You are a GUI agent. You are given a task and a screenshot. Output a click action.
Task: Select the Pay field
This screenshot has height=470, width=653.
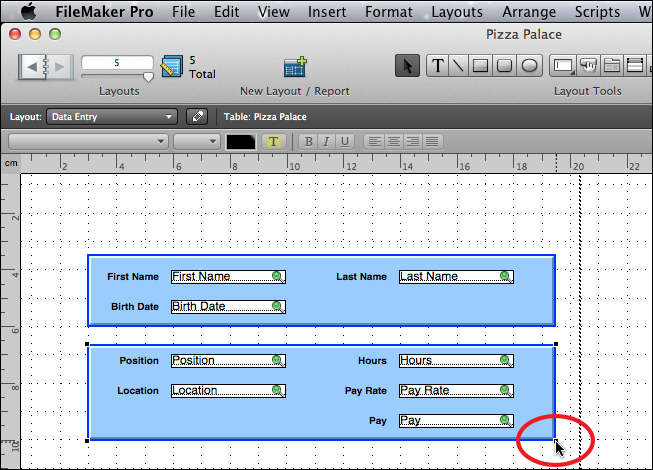coord(456,421)
